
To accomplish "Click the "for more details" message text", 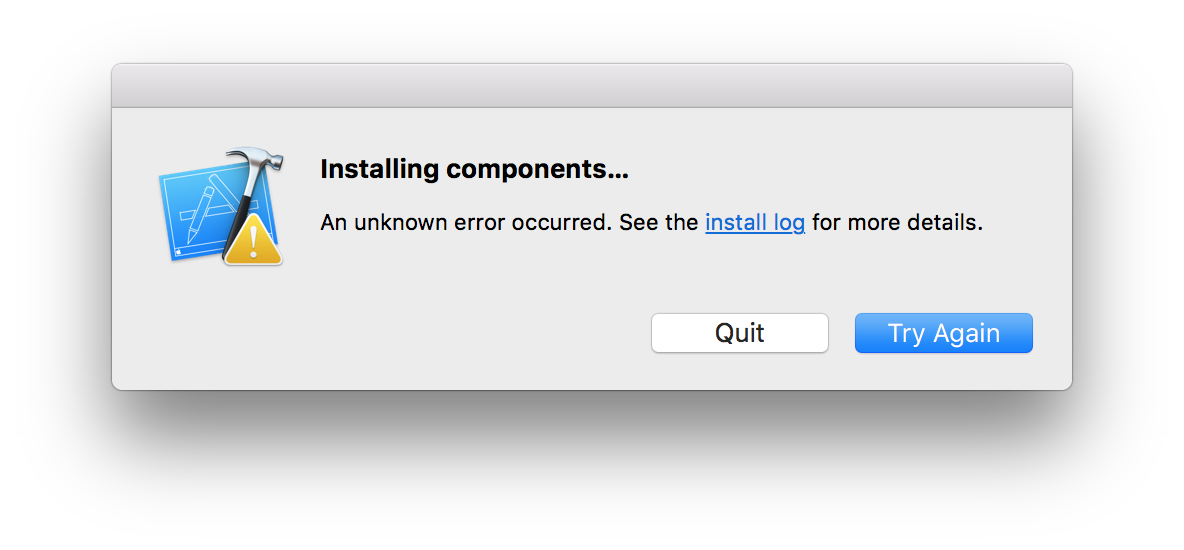I will pos(897,222).
